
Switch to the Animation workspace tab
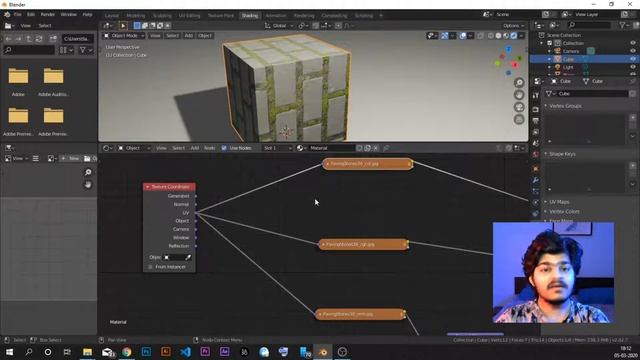point(276,16)
